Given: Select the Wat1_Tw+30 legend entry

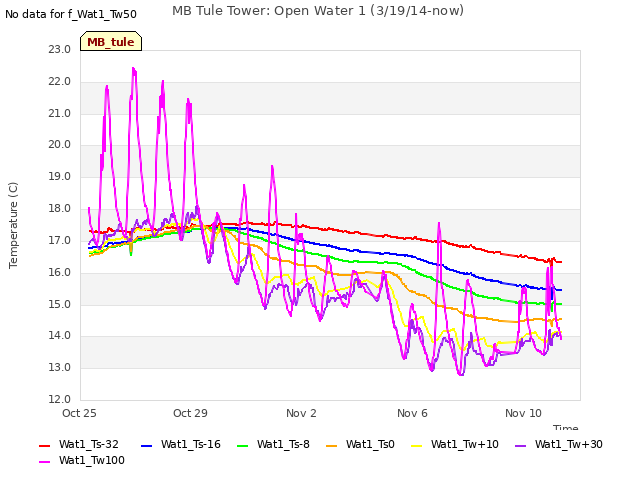Looking at the screenshot, I should (x=559, y=444).
